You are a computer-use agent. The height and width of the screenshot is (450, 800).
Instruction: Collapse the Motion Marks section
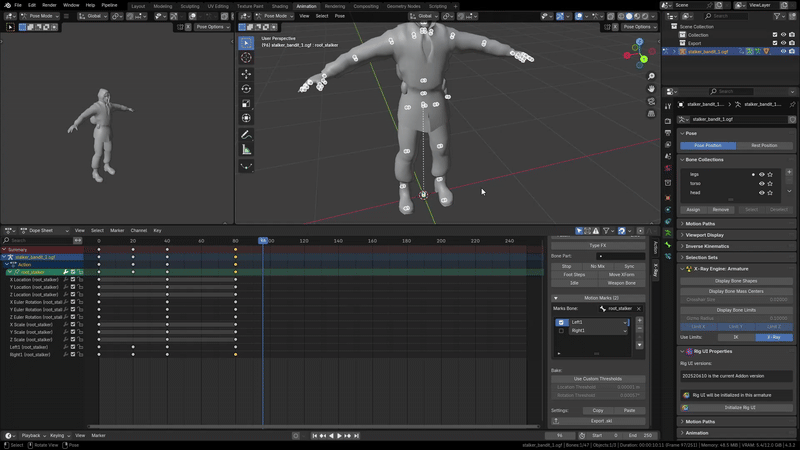click(556, 298)
